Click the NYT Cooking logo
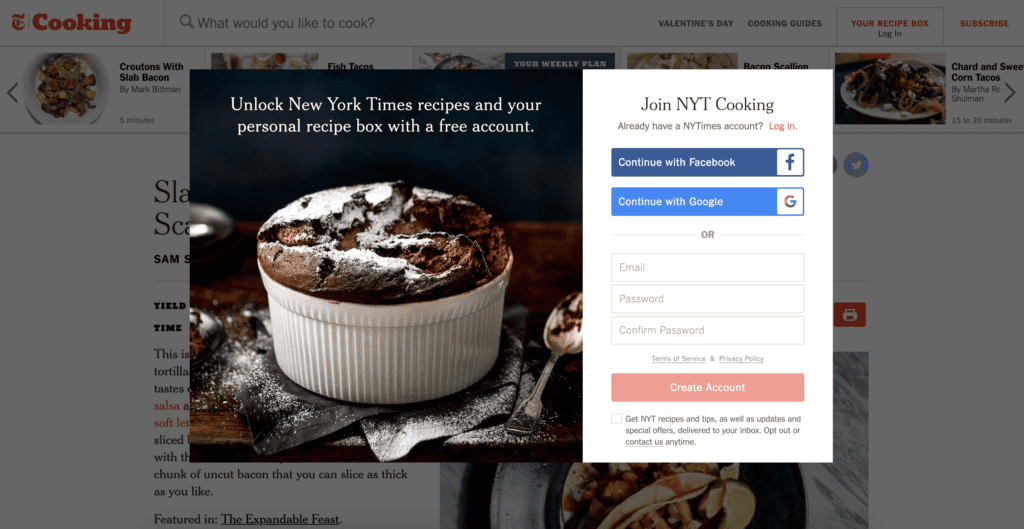The width and height of the screenshot is (1024, 529). pyautogui.click(x=71, y=23)
